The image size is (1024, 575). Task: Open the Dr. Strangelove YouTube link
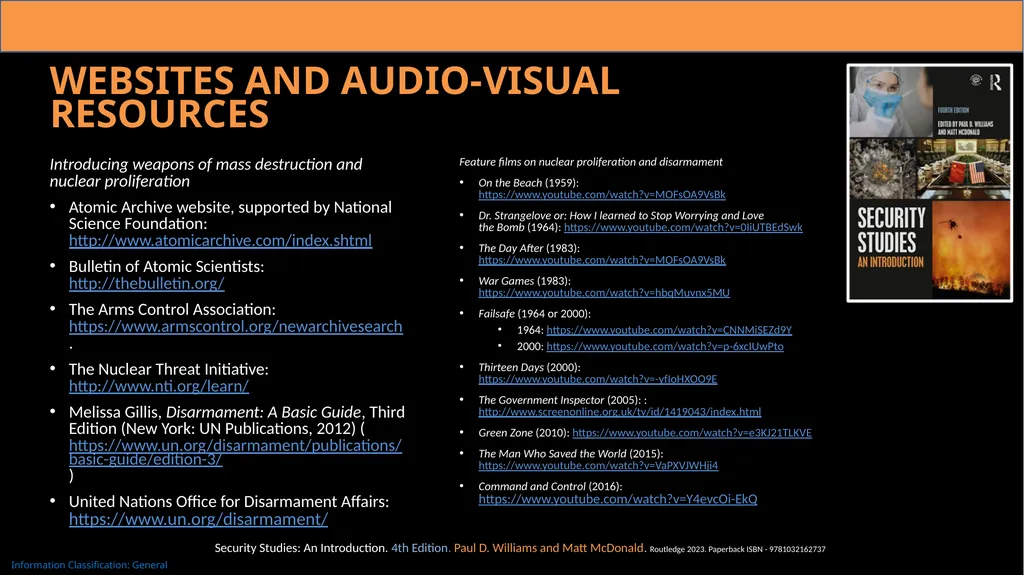pos(683,227)
